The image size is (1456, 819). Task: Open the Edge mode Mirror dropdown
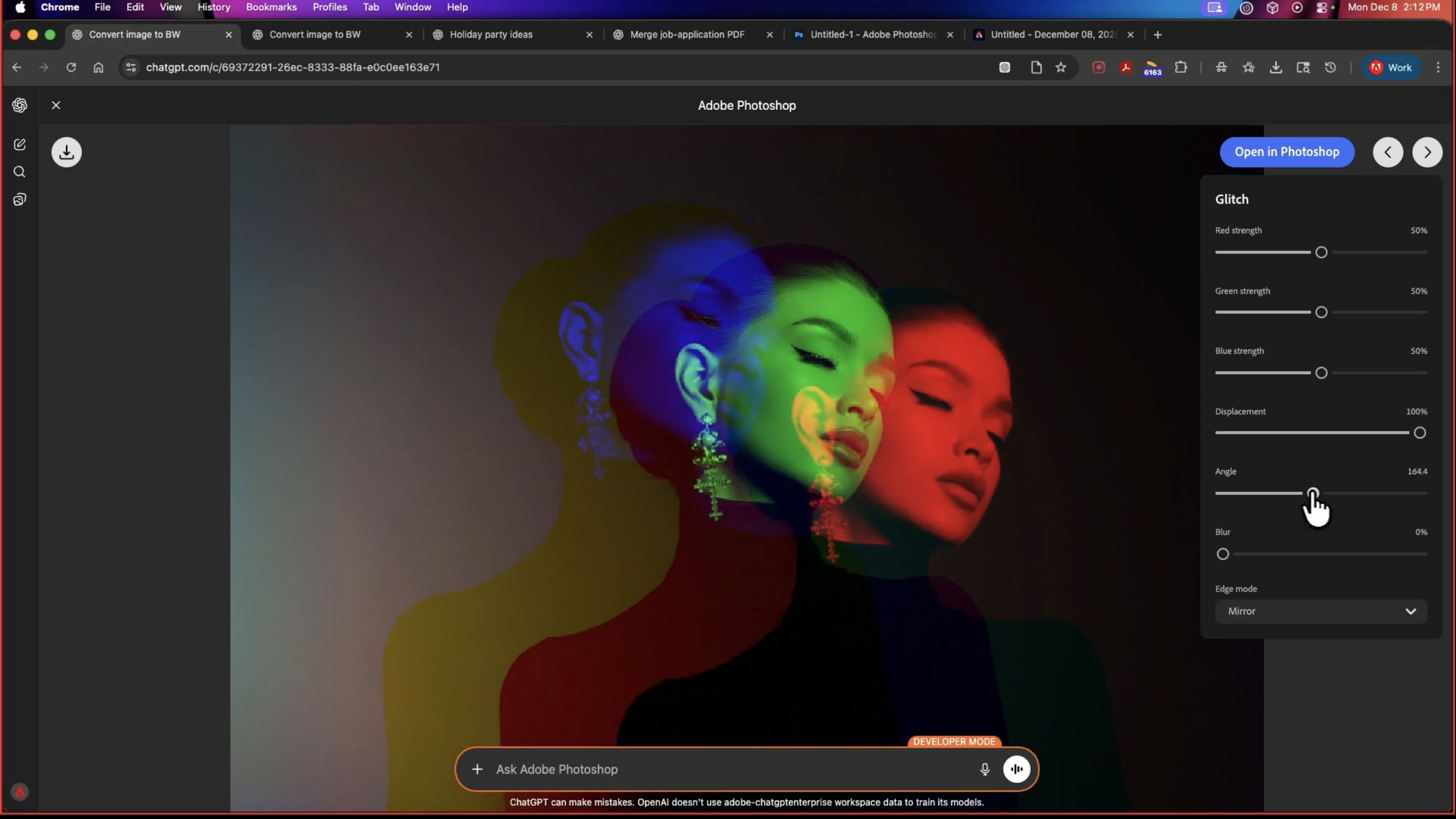click(x=1321, y=611)
